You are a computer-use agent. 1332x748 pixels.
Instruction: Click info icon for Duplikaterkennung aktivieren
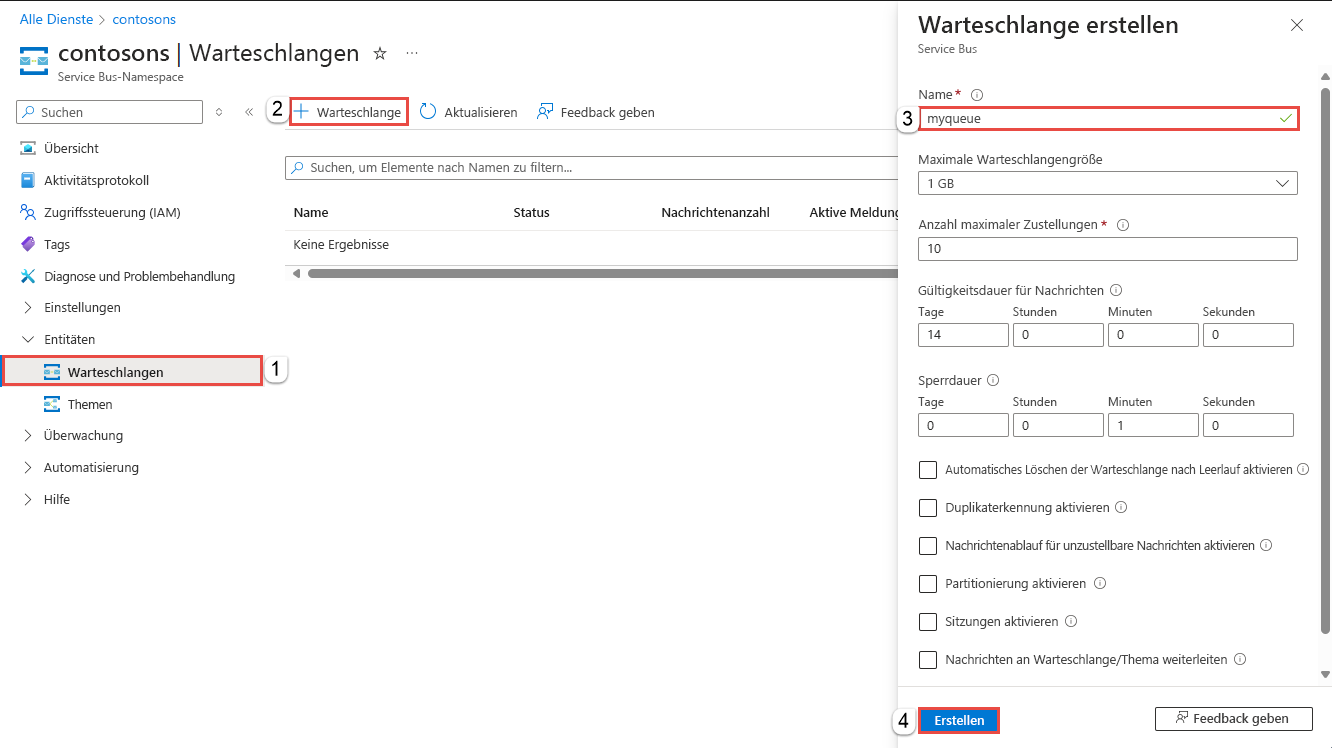coord(1121,507)
